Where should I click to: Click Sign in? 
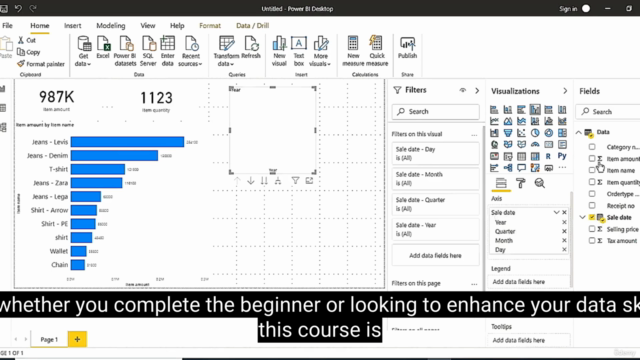click(568, 9)
